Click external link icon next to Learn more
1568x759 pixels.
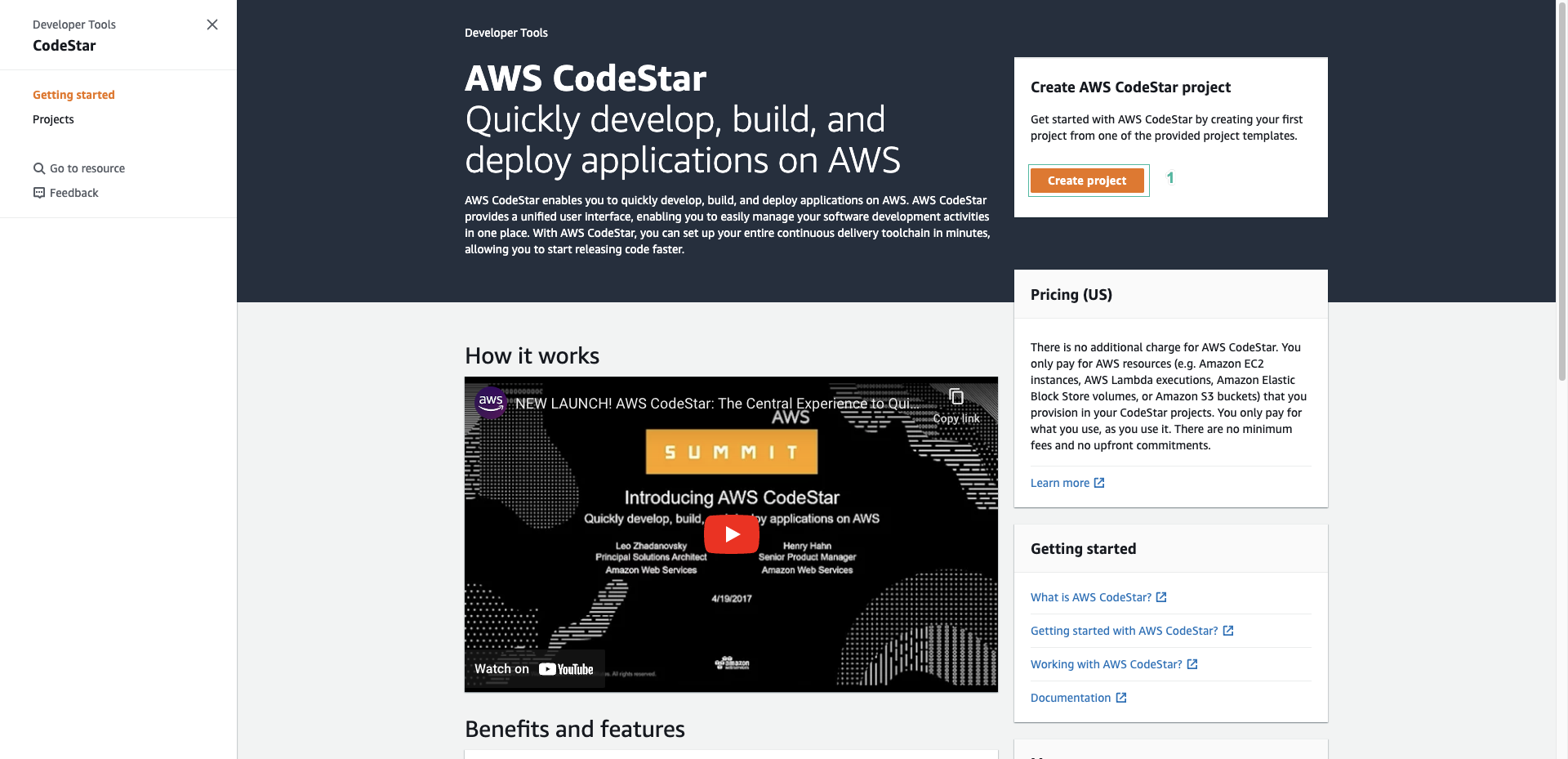point(1099,483)
